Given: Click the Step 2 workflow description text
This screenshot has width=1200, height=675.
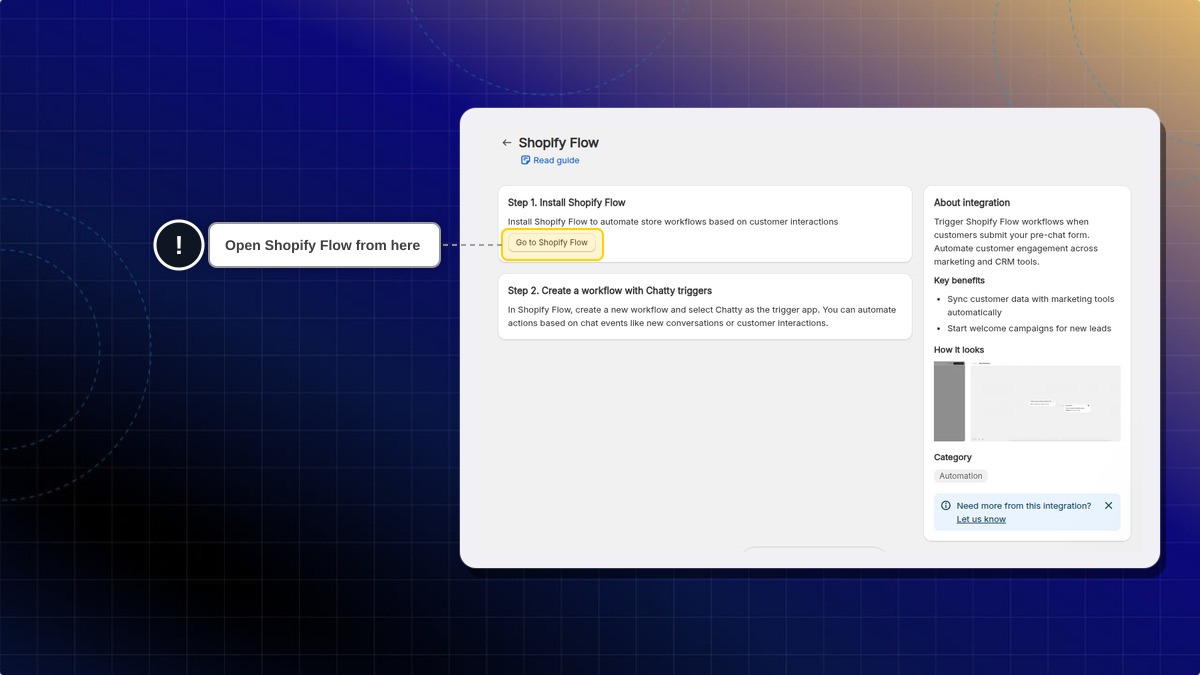Looking at the screenshot, I should click(x=702, y=316).
